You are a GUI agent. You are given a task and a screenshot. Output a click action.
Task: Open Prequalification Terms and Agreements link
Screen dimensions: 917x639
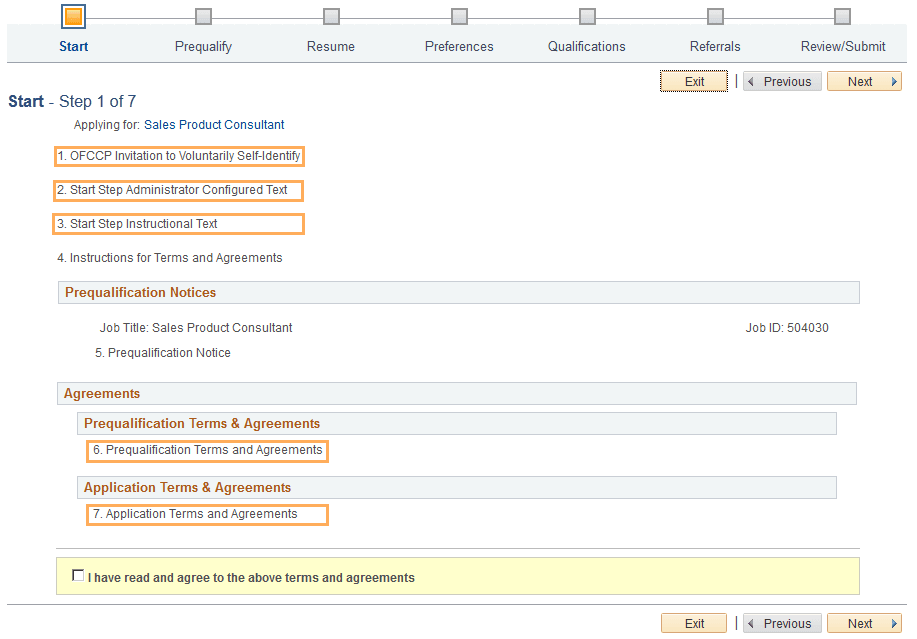click(x=206, y=451)
